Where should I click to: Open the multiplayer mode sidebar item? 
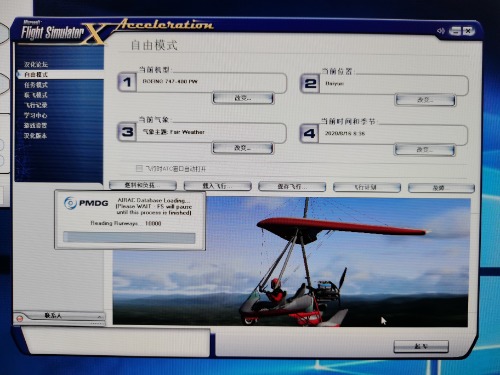pos(36,95)
